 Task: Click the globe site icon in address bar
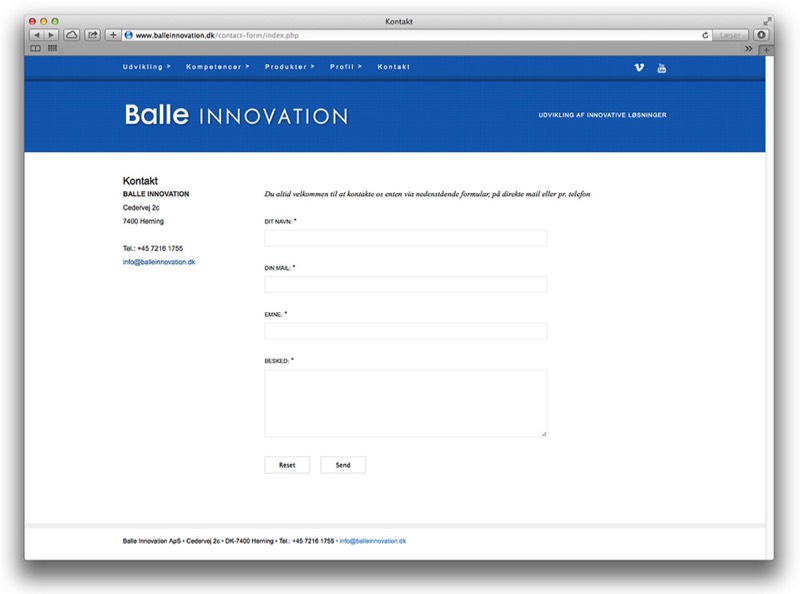click(x=129, y=35)
